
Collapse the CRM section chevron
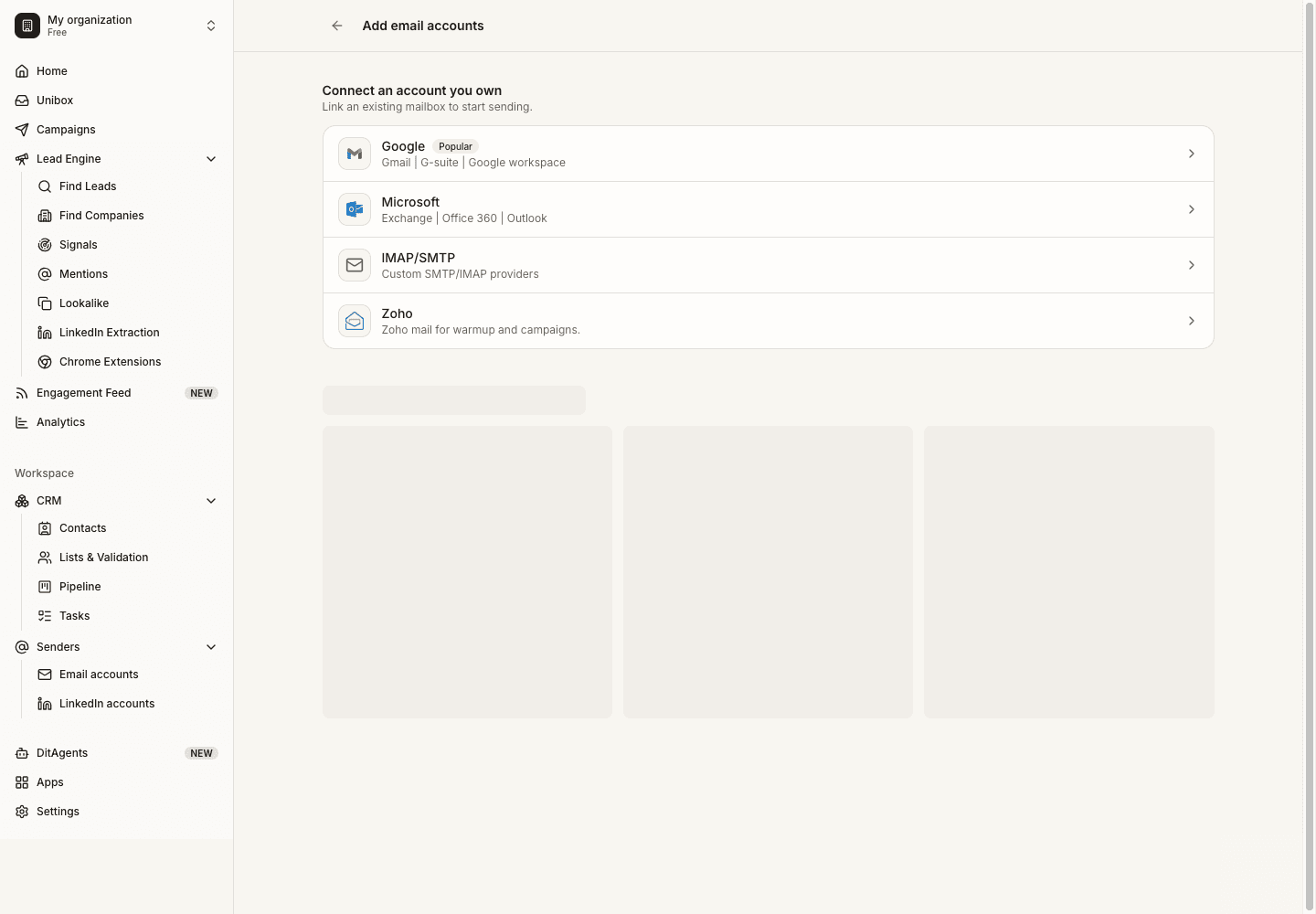[x=211, y=501]
